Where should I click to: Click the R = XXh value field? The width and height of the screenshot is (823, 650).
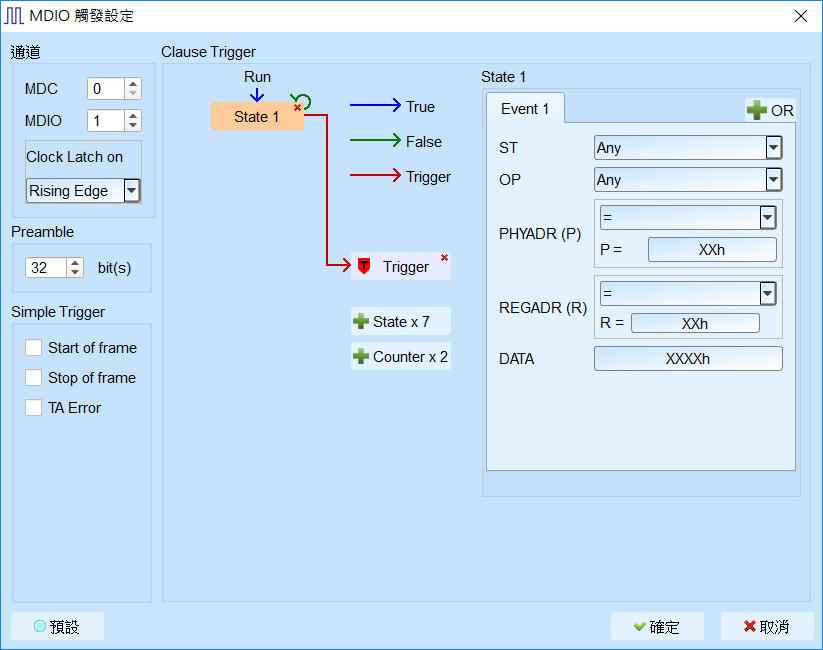point(695,323)
